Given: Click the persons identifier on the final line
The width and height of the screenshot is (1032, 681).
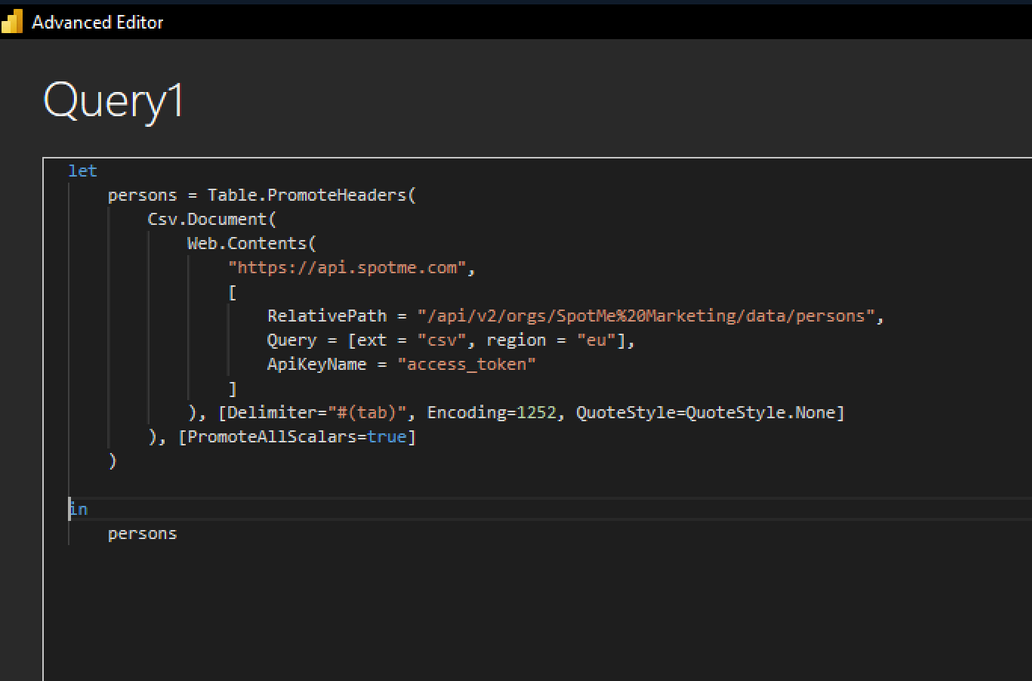Looking at the screenshot, I should [142, 534].
